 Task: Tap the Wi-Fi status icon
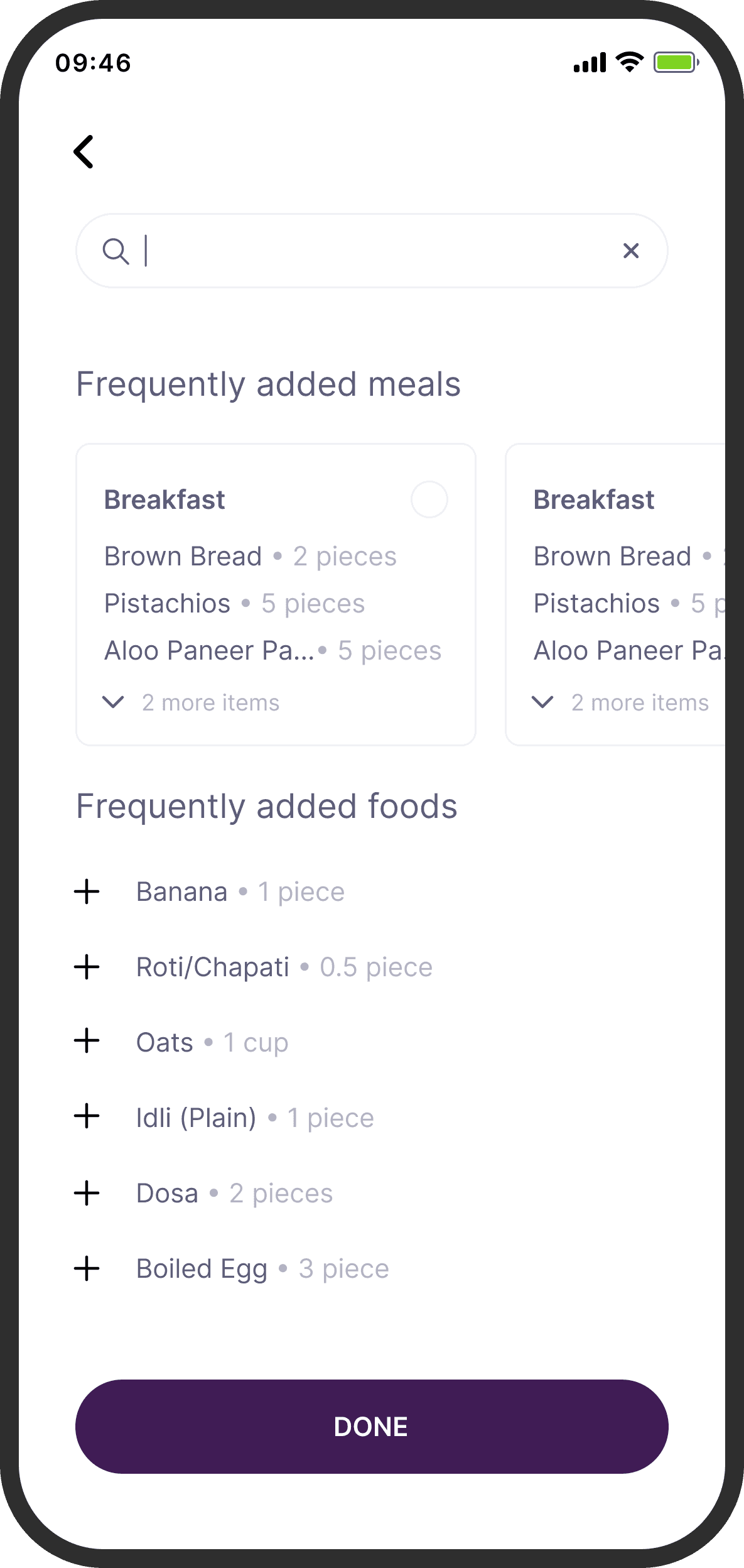(629, 62)
